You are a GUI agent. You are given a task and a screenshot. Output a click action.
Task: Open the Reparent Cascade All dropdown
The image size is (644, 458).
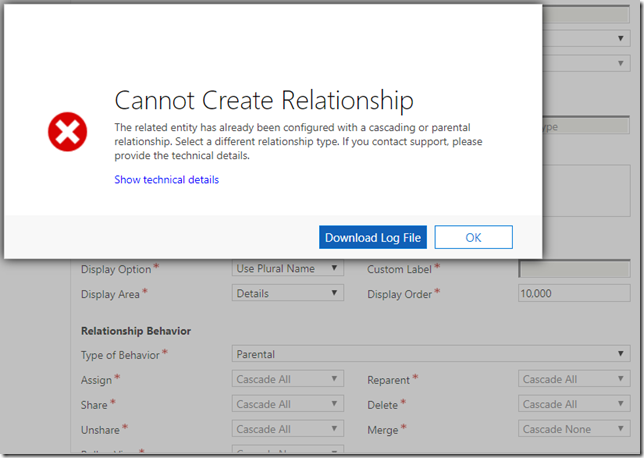point(574,379)
